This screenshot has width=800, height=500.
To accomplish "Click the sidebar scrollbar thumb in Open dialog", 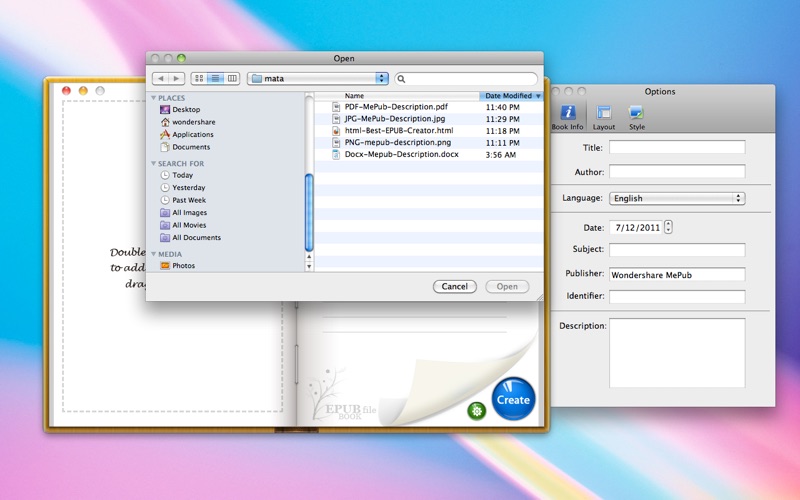I will (309, 212).
